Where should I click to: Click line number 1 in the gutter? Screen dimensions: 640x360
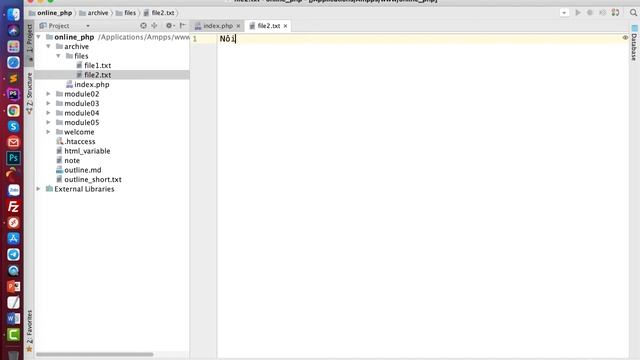click(x=195, y=39)
